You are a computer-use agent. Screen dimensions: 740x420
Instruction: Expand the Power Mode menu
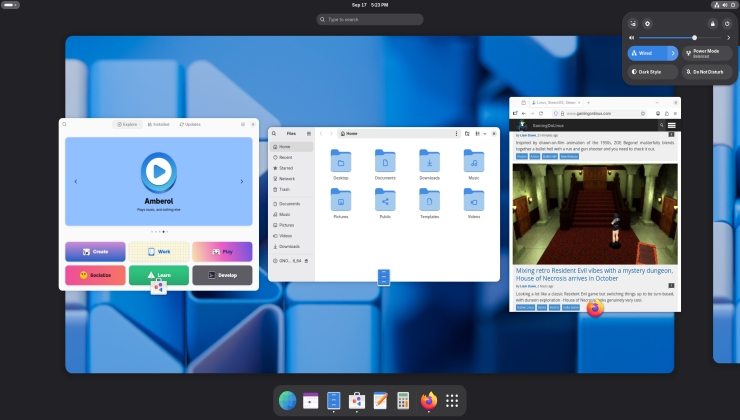[707, 53]
